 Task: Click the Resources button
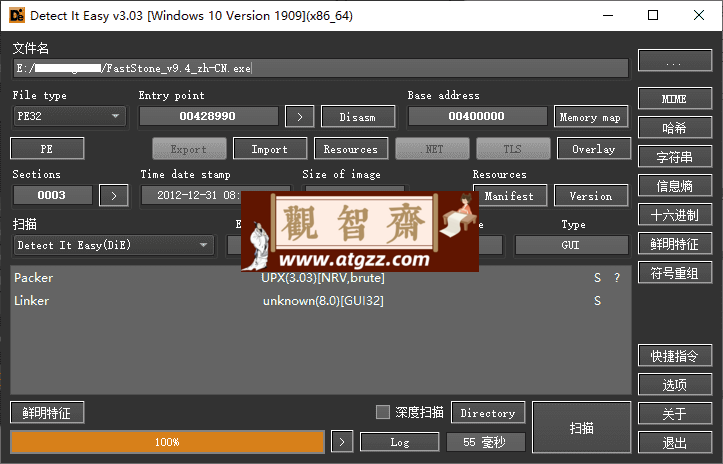(350, 149)
